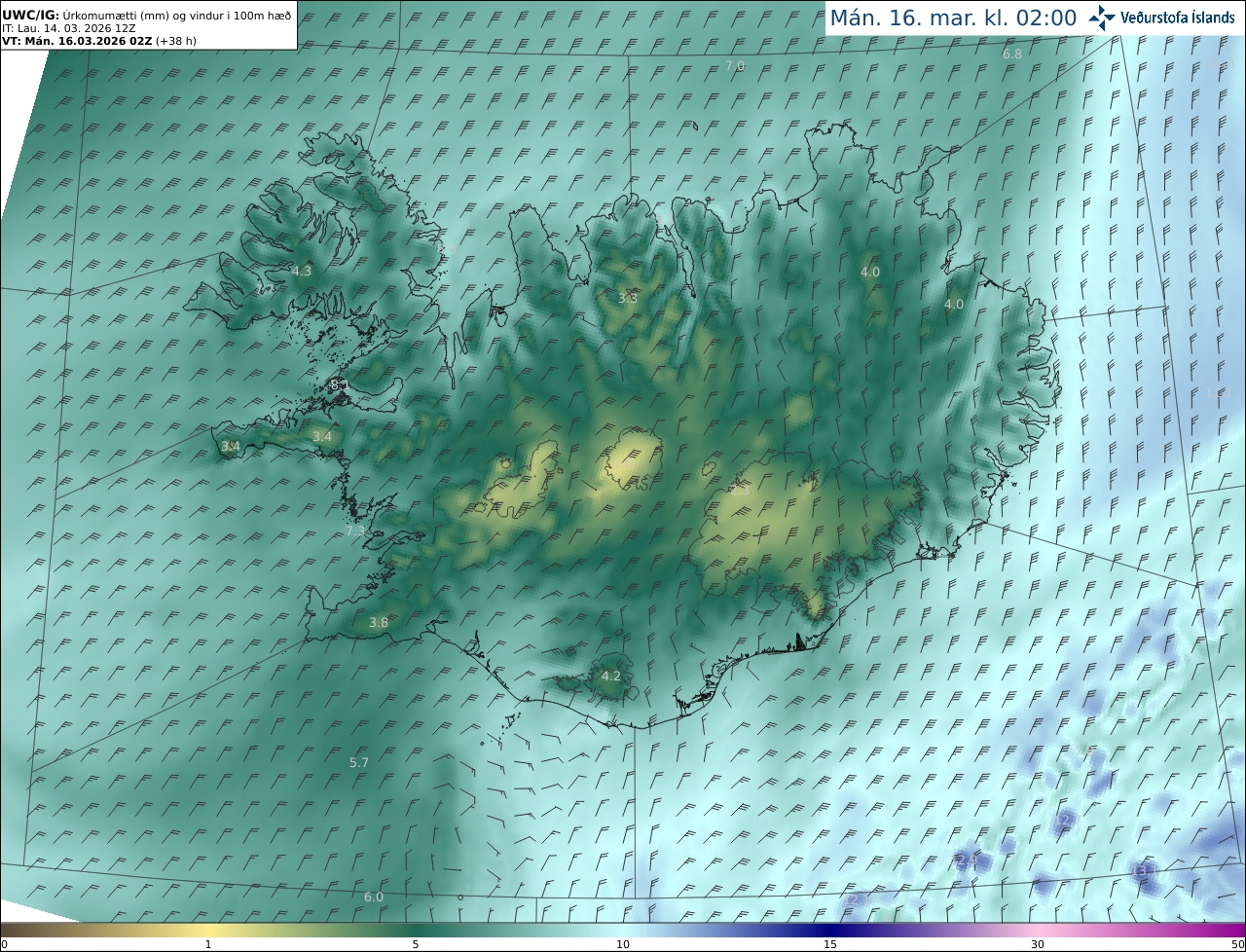Image resolution: width=1246 pixels, height=952 pixels.
Task: Click the 50 tick label of the color scale
Action: coord(1237,944)
